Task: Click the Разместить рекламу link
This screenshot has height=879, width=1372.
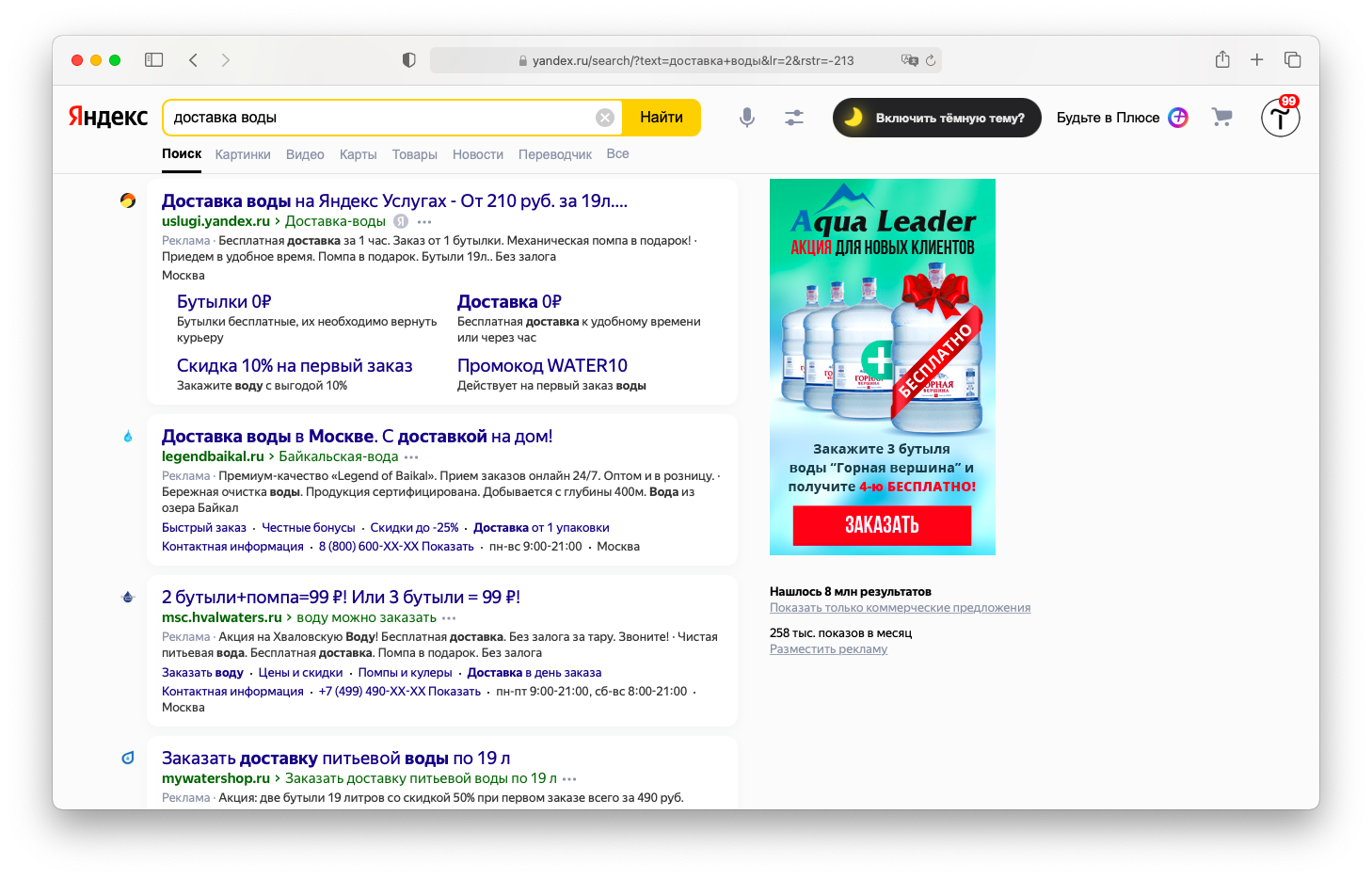Action: point(828,649)
